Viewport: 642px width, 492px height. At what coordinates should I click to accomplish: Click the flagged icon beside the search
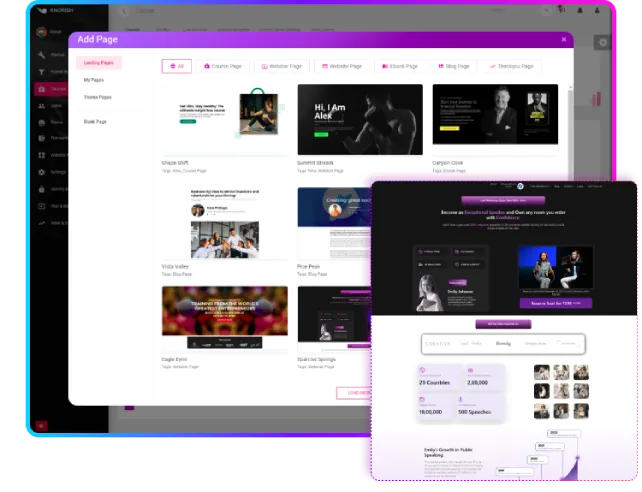point(562,9)
